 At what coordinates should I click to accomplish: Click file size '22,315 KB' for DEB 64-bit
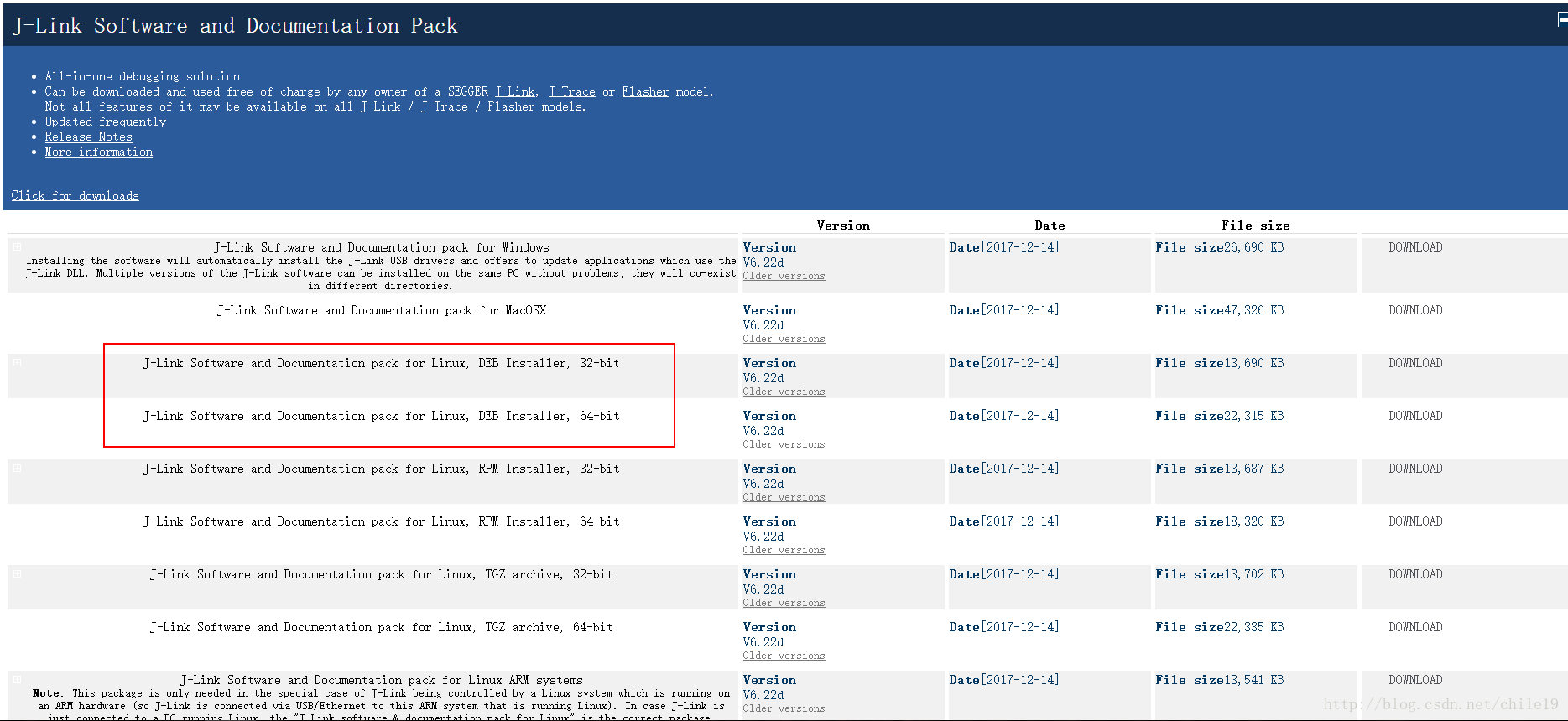[1253, 416]
